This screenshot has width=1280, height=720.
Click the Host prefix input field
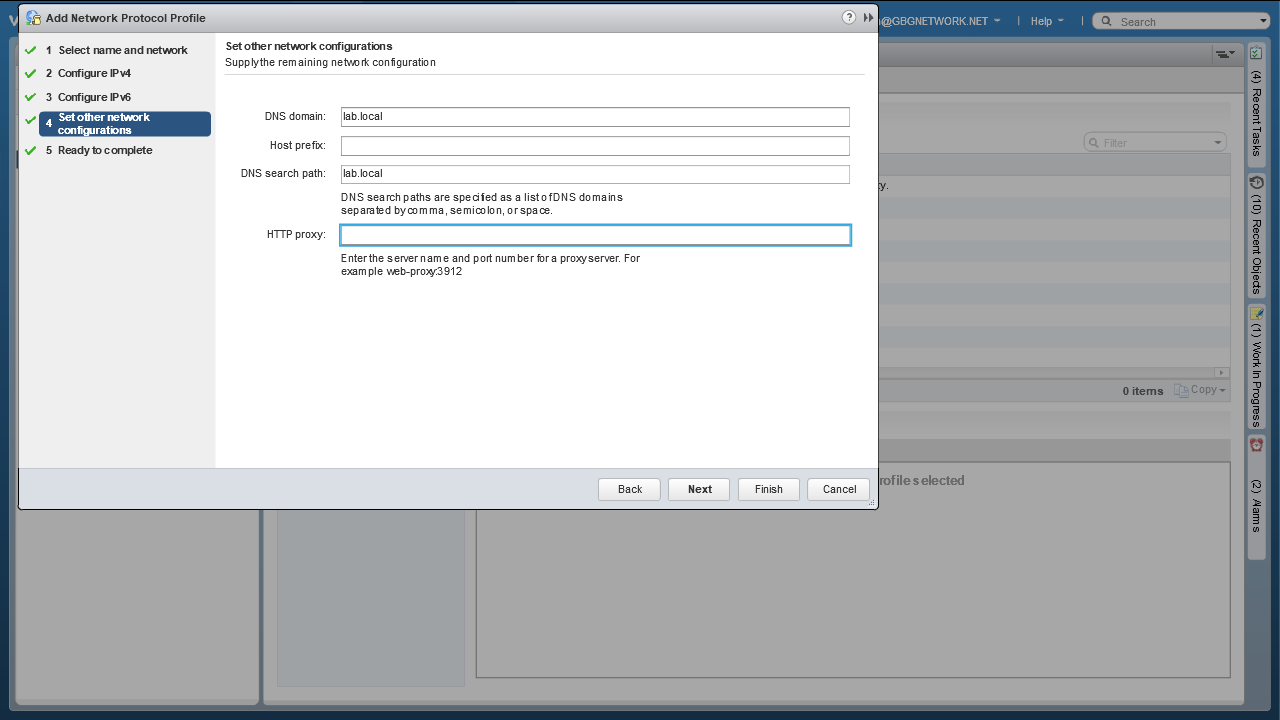595,146
